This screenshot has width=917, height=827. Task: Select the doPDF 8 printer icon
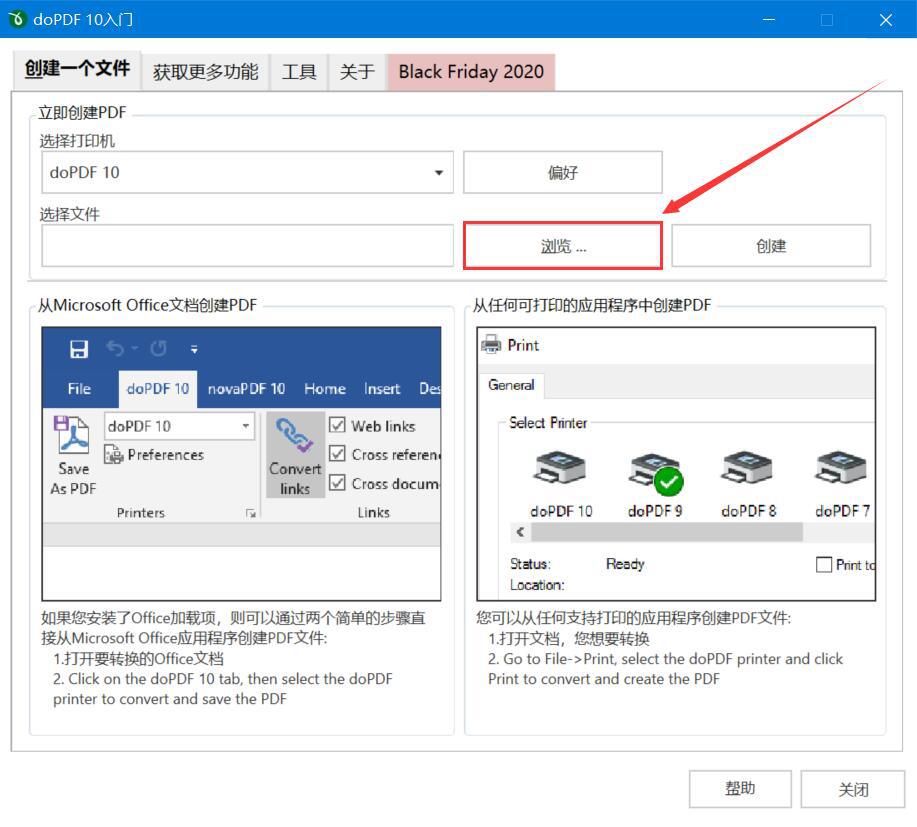pos(747,468)
